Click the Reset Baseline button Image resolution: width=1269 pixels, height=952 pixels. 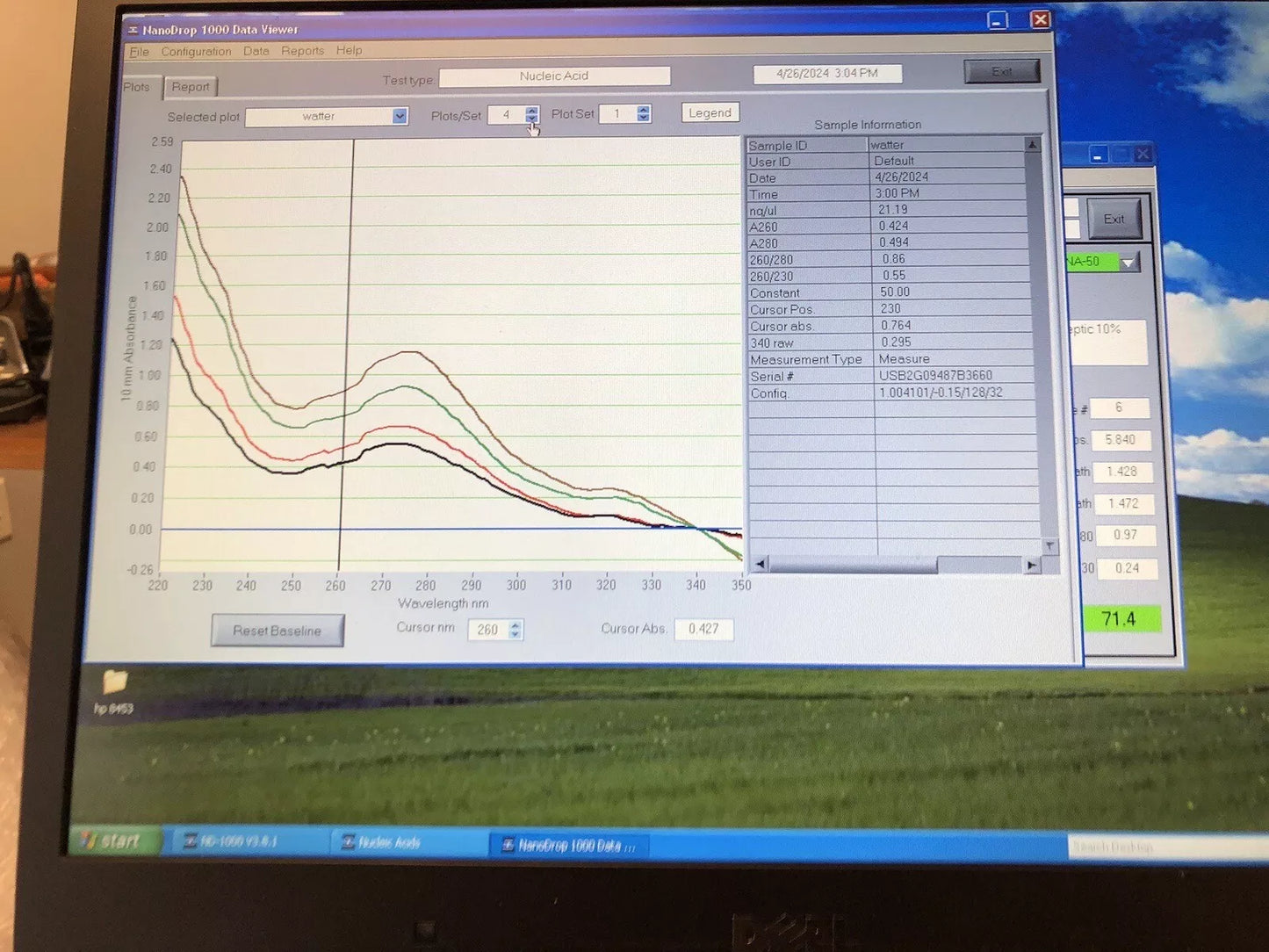(277, 631)
